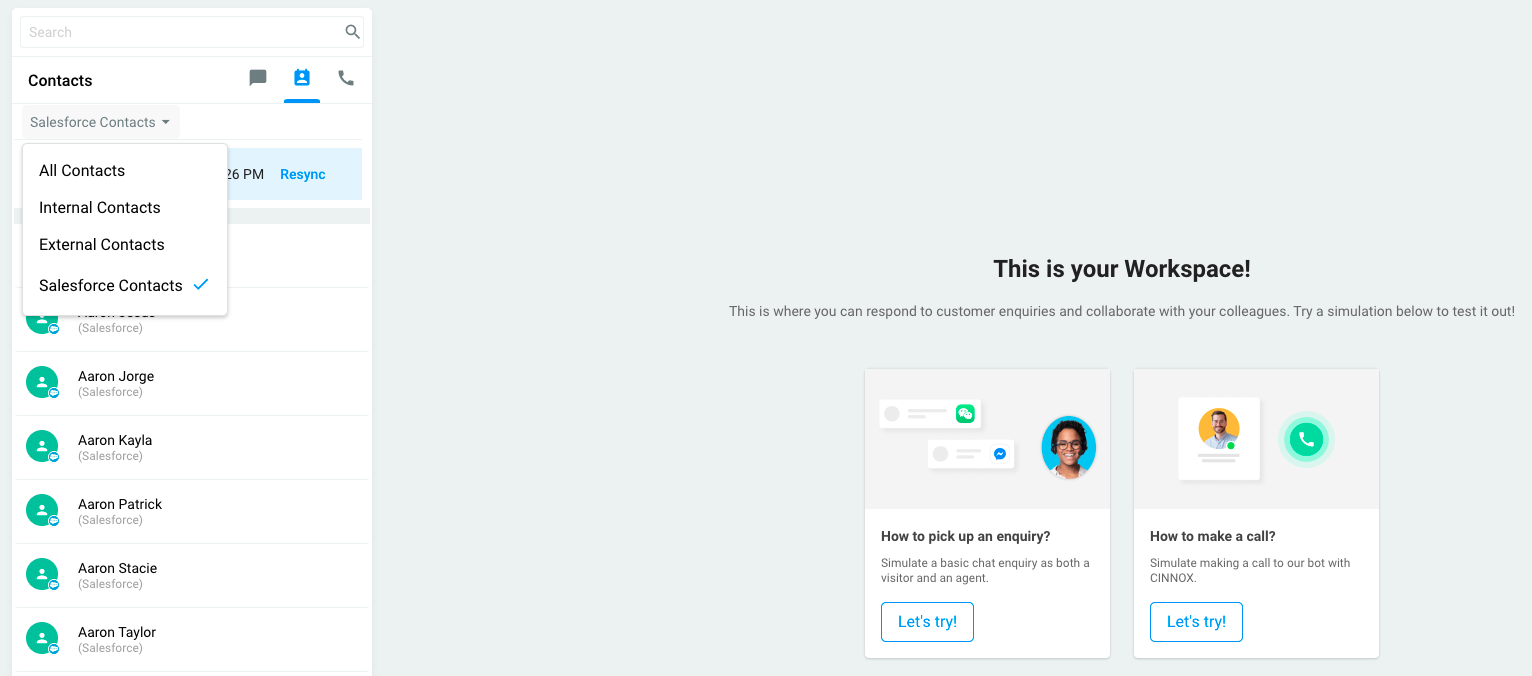Collapse the Salesforce Contacts filter dropdown
Image resolution: width=1532 pixels, height=676 pixels.
tap(100, 122)
